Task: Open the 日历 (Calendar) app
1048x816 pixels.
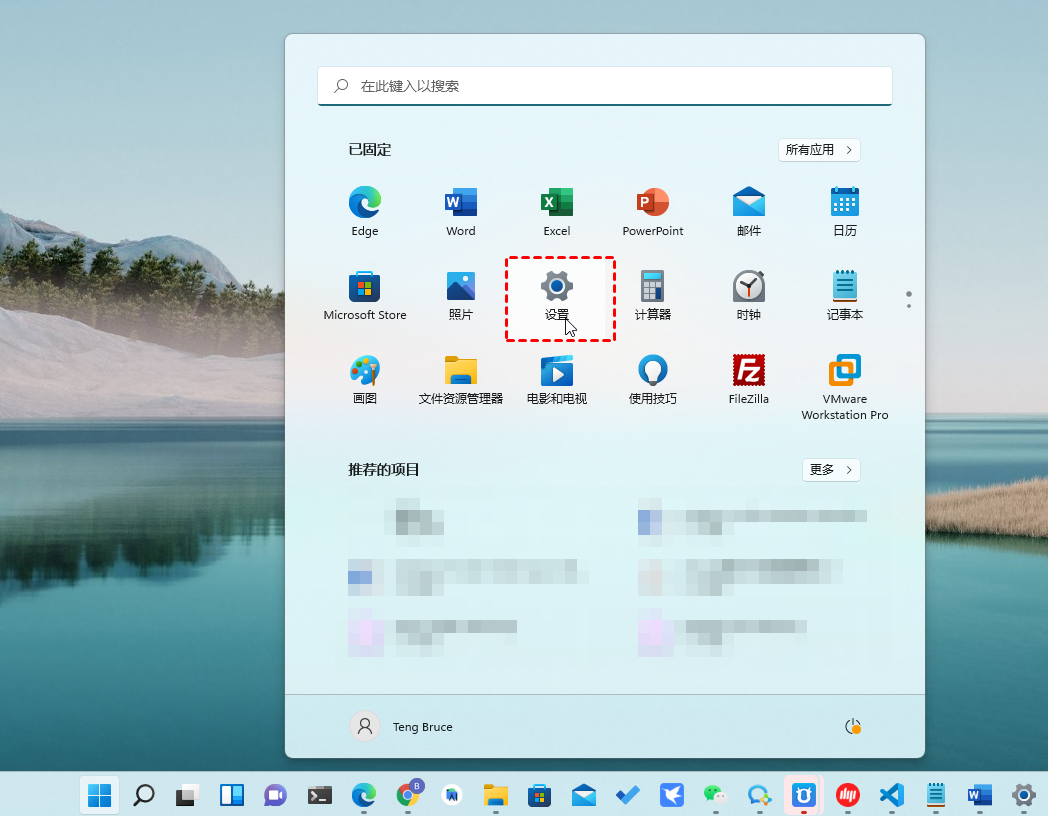Action: point(845,212)
